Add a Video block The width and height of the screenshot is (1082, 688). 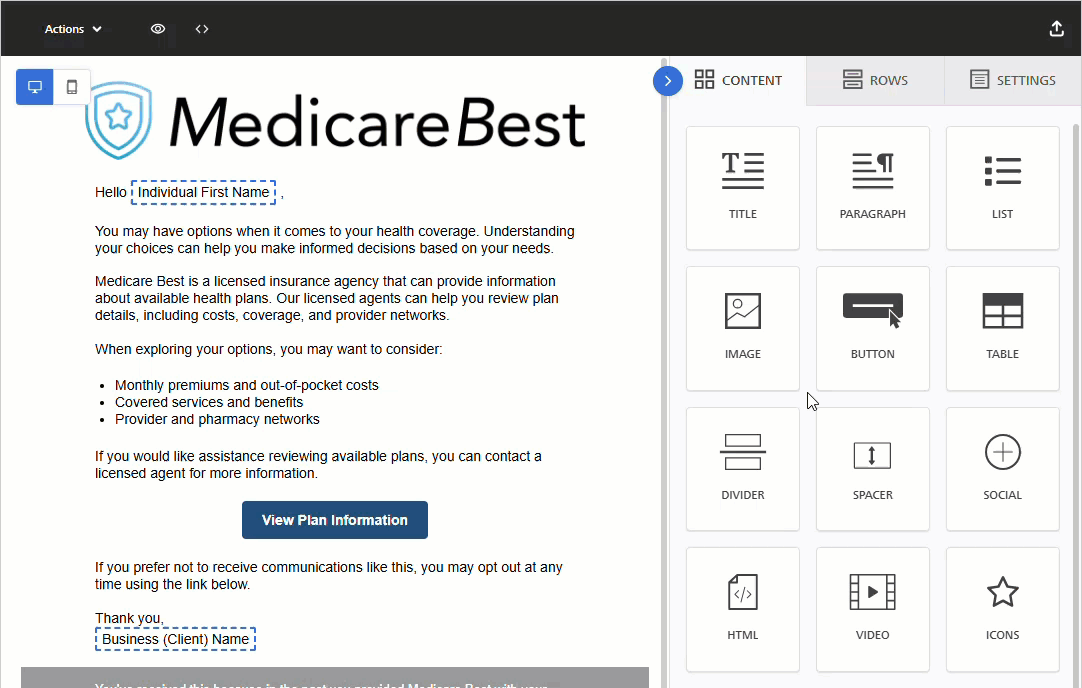click(872, 609)
